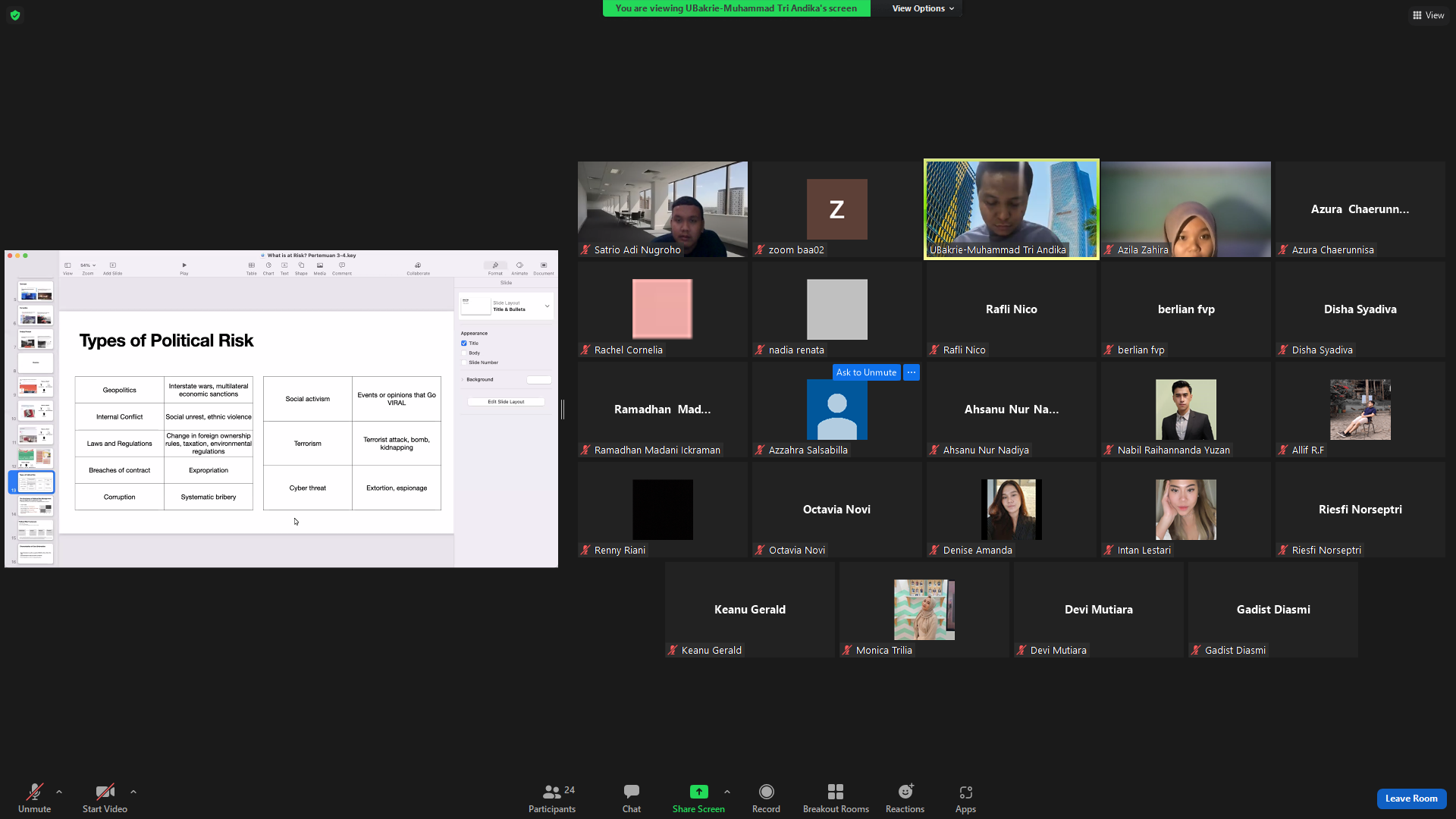Screen dimensions: 1456x819
Task: Click the Keynote Media icon
Action: pos(320,265)
